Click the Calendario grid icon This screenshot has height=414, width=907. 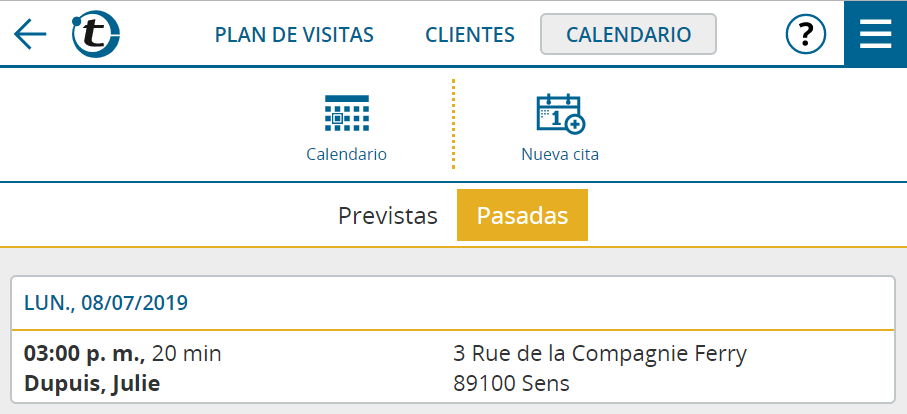346,113
